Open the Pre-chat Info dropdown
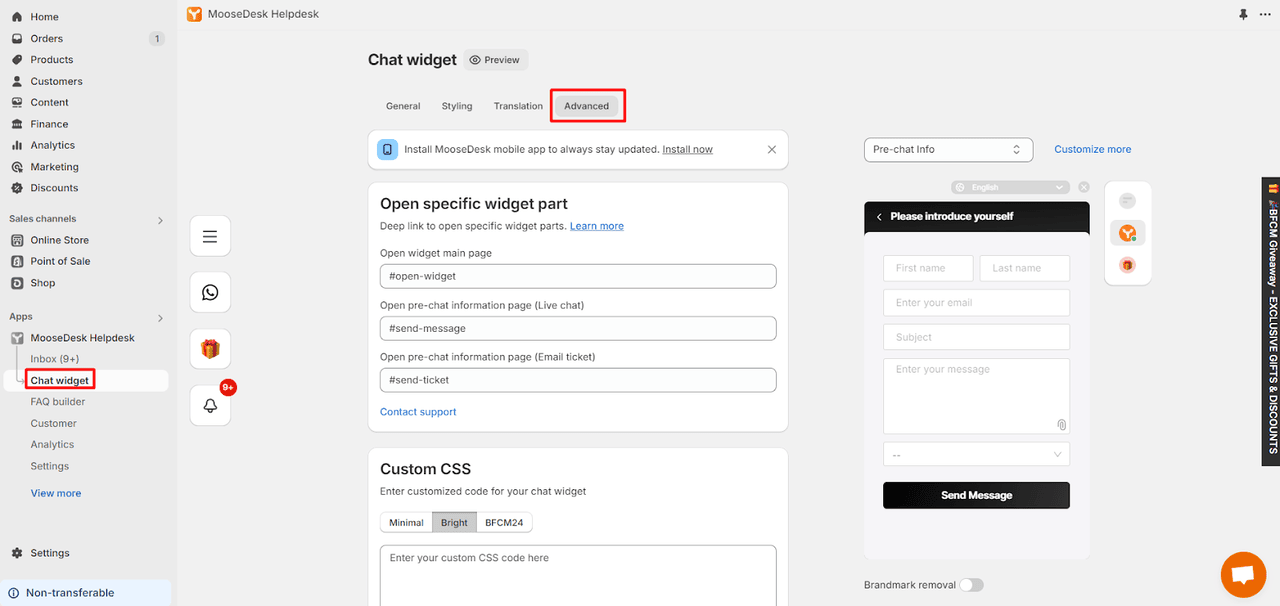 click(947, 149)
